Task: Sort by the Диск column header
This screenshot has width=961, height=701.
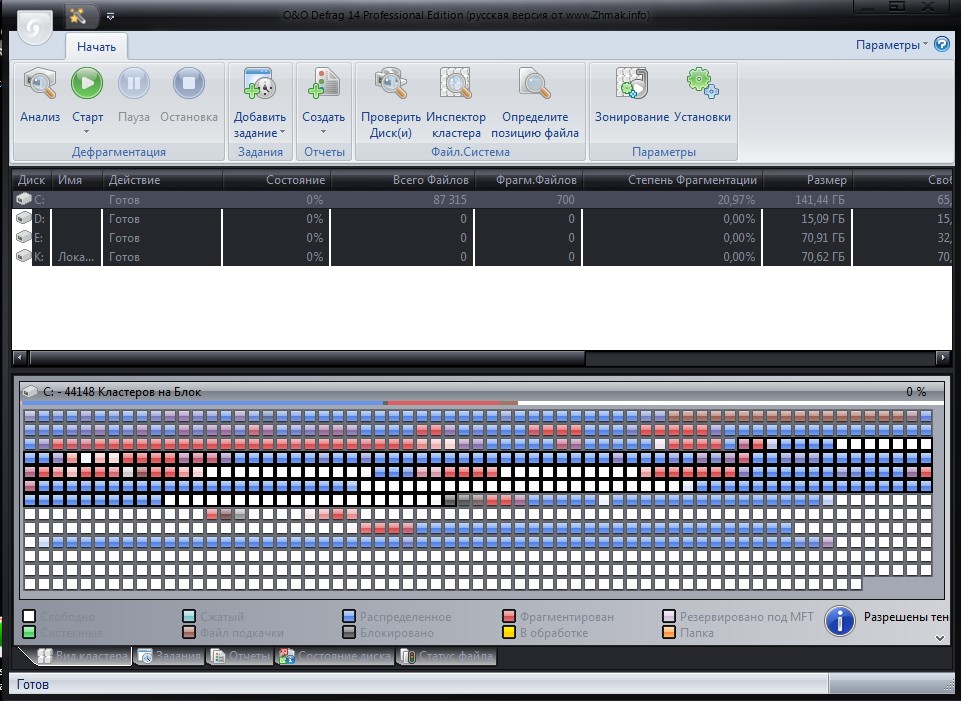Action: point(32,180)
